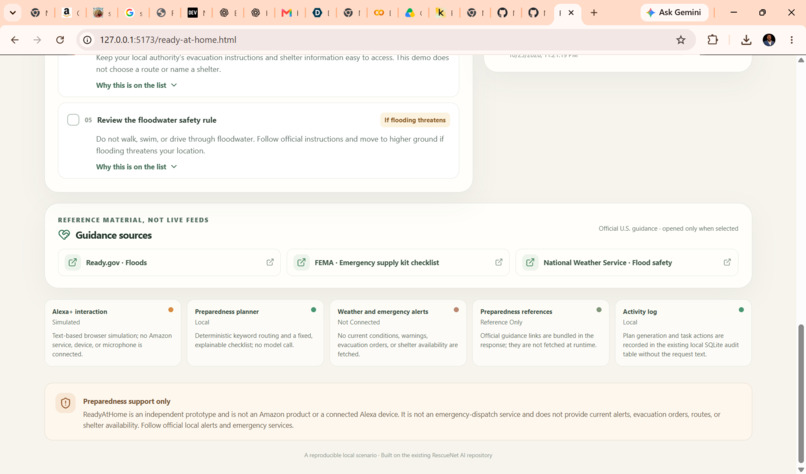Click the shield icon in Preparedness support notice

click(x=65, y=403)
